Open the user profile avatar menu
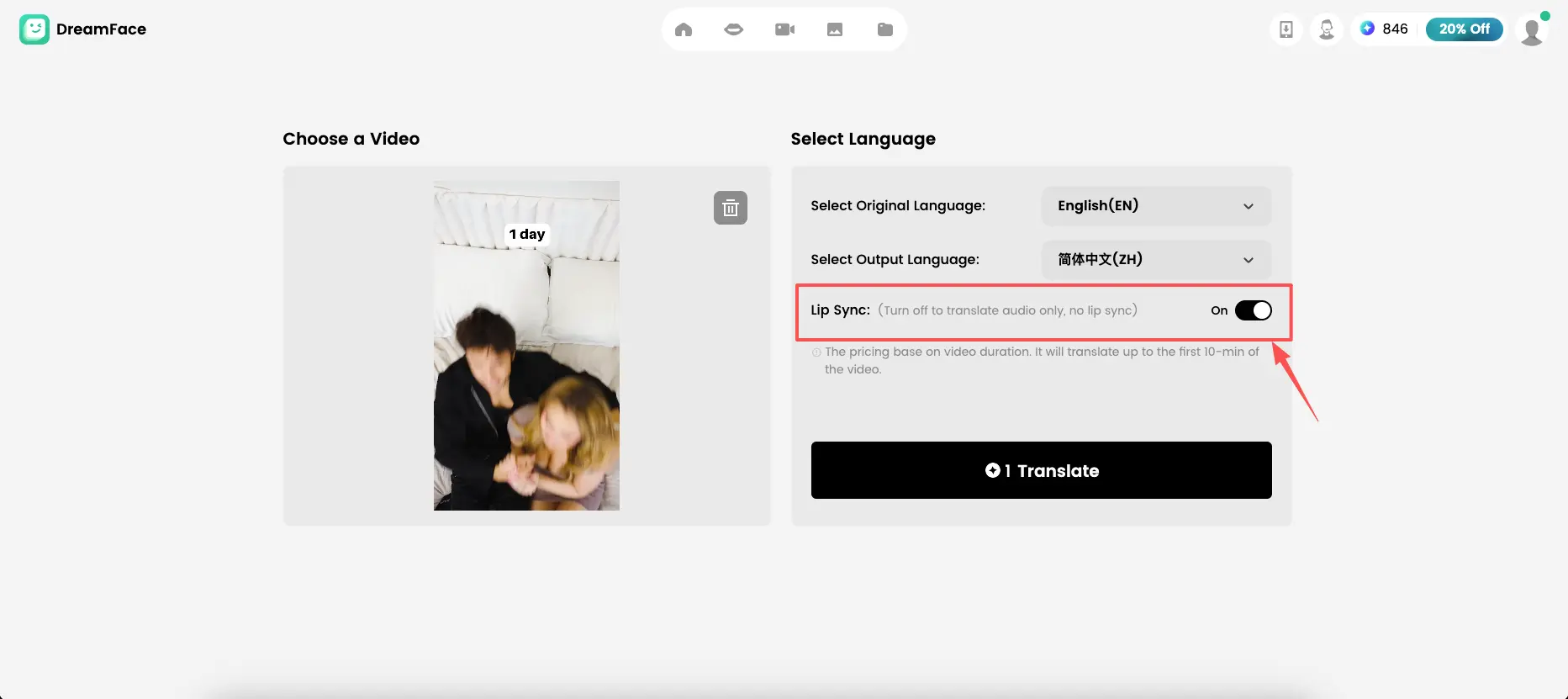 coord(1531,30)
